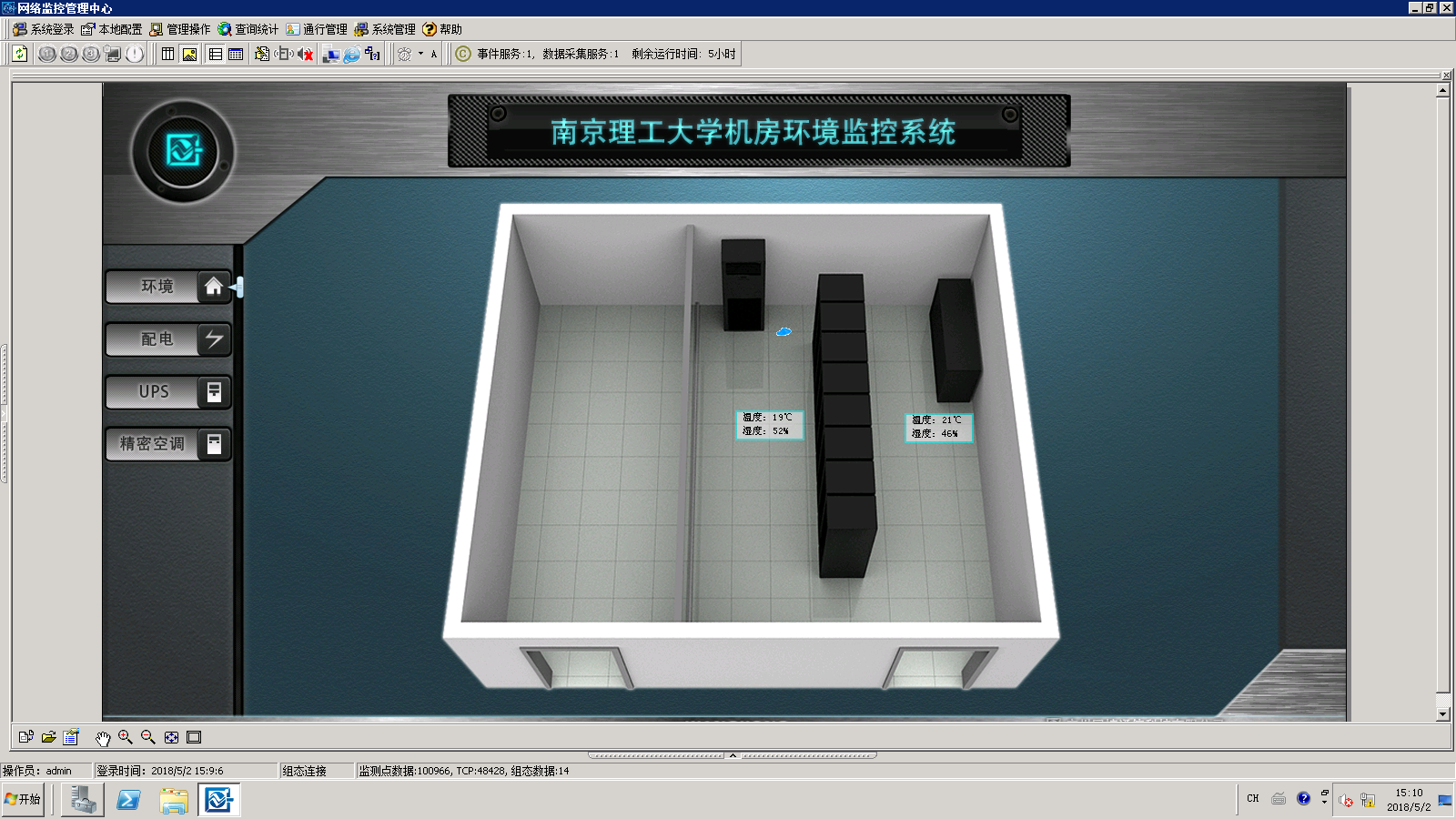Switch to the picture view icon

click(x=189, y=54)
